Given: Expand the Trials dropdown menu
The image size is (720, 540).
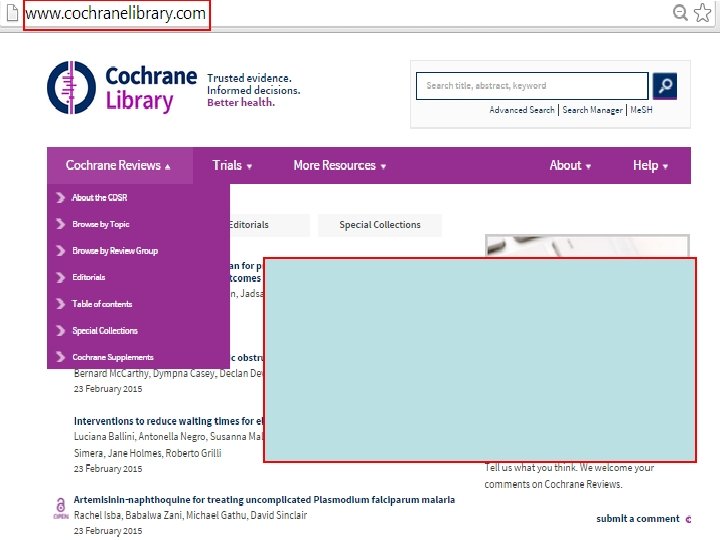Looking at the screenshot, I should 232,165.
